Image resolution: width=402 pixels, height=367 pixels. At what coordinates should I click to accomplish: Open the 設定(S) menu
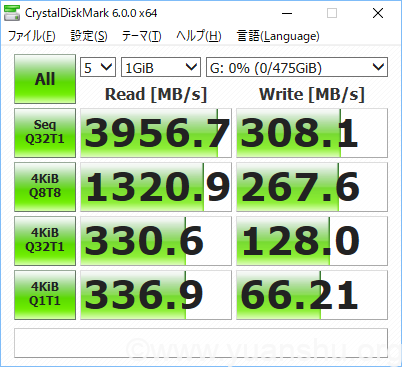click(x=89, y=36)
